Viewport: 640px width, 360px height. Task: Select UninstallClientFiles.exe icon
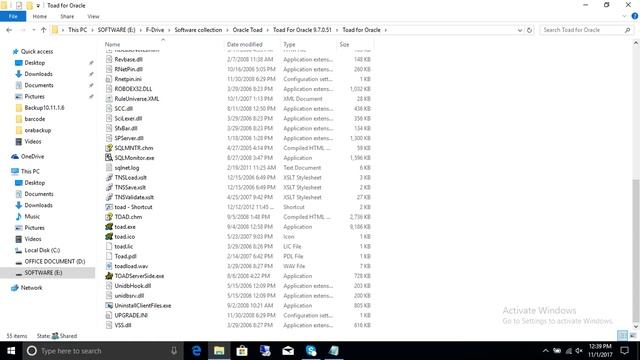point(109,305)
